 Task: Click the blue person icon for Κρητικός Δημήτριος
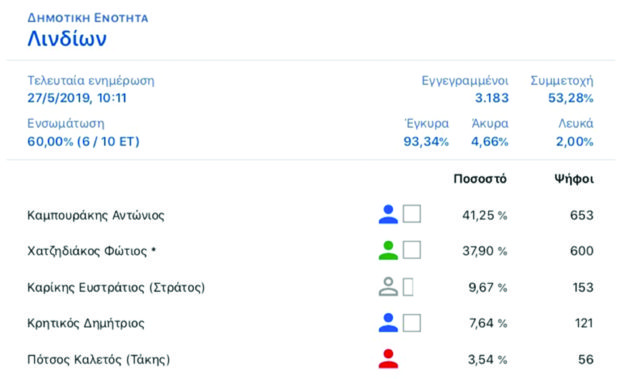(x=388, y=322)
